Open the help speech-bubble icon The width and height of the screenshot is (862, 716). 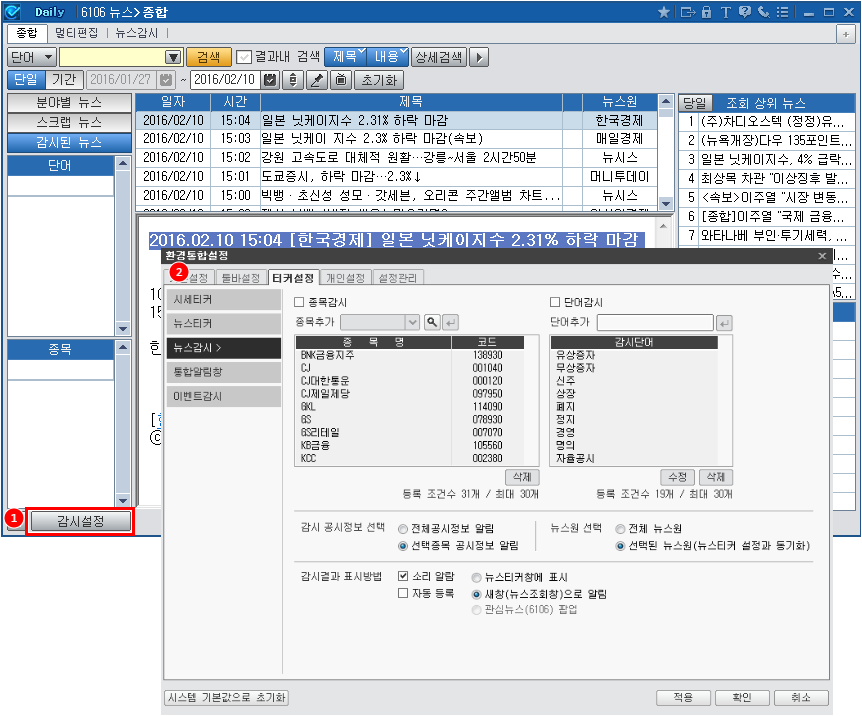click(745, 12)
